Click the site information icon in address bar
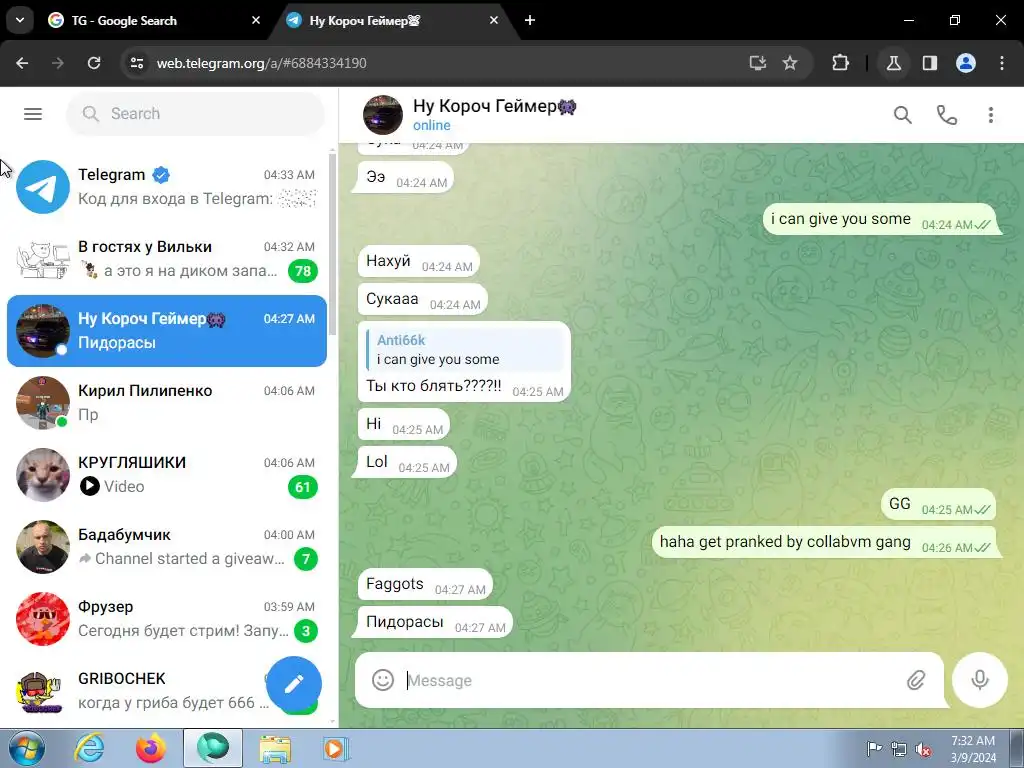1024x768 pixels. (x=136, y=63)
